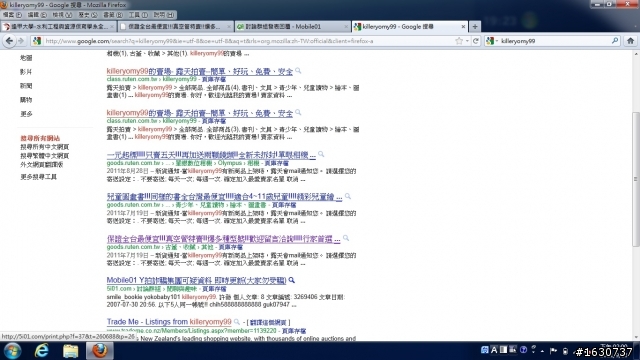The height and width of the screenshot is (360, 640).
Task: Choose 搜尋所有中文網頁 option
Action: point(44,147)
